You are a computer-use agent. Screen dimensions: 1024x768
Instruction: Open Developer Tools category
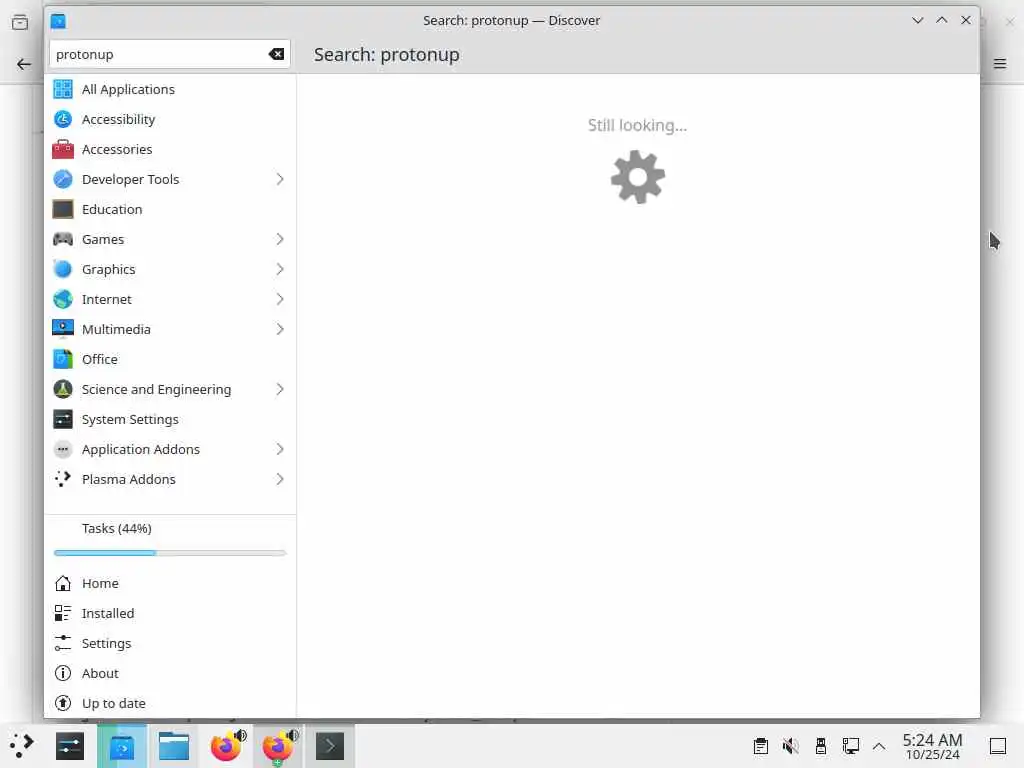(x=170, y=180)
